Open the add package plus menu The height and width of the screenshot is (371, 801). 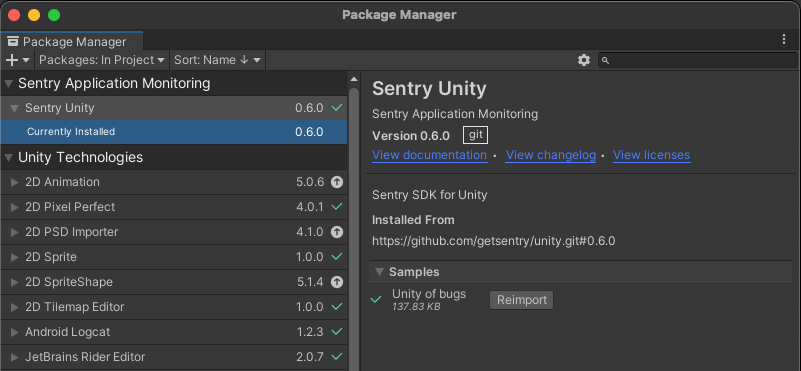click(17, 60)
